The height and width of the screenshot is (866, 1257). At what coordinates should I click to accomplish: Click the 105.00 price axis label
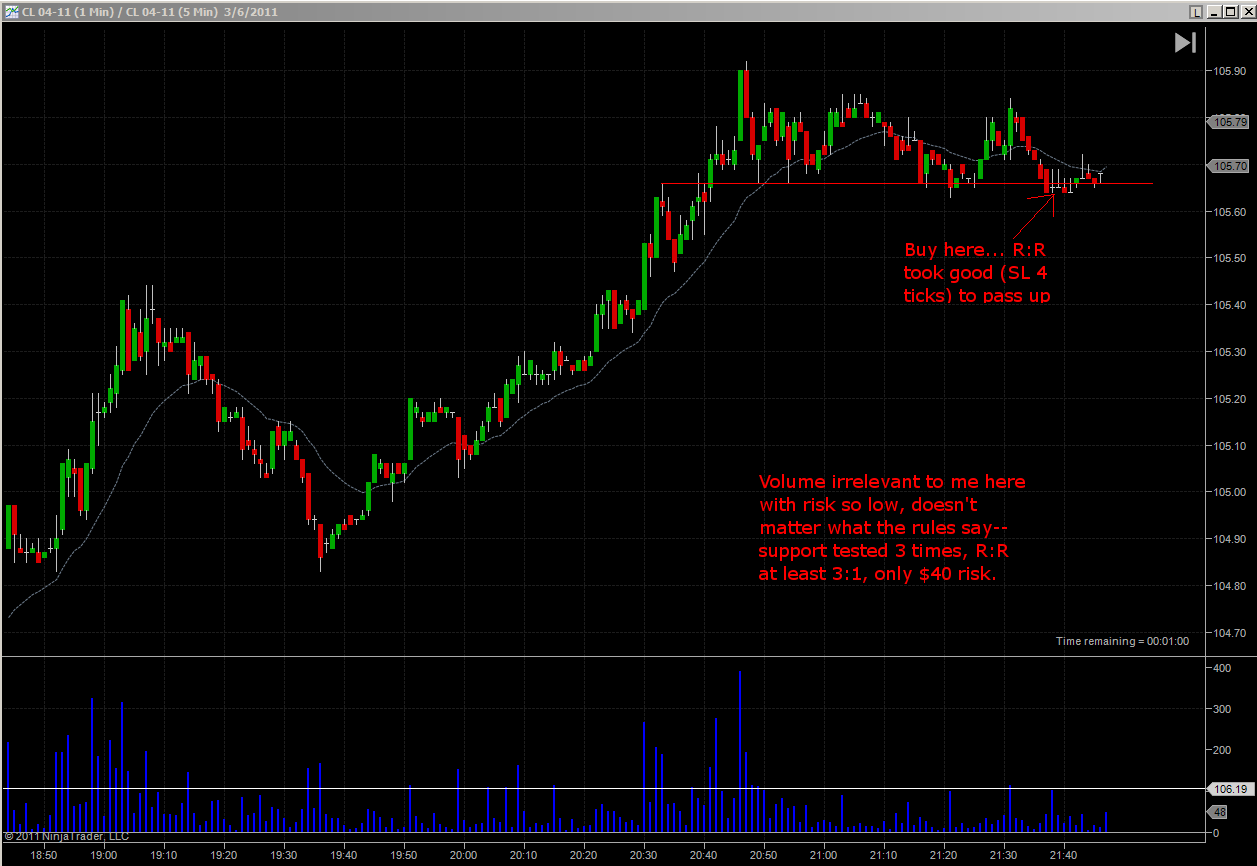pos(1231,492)
